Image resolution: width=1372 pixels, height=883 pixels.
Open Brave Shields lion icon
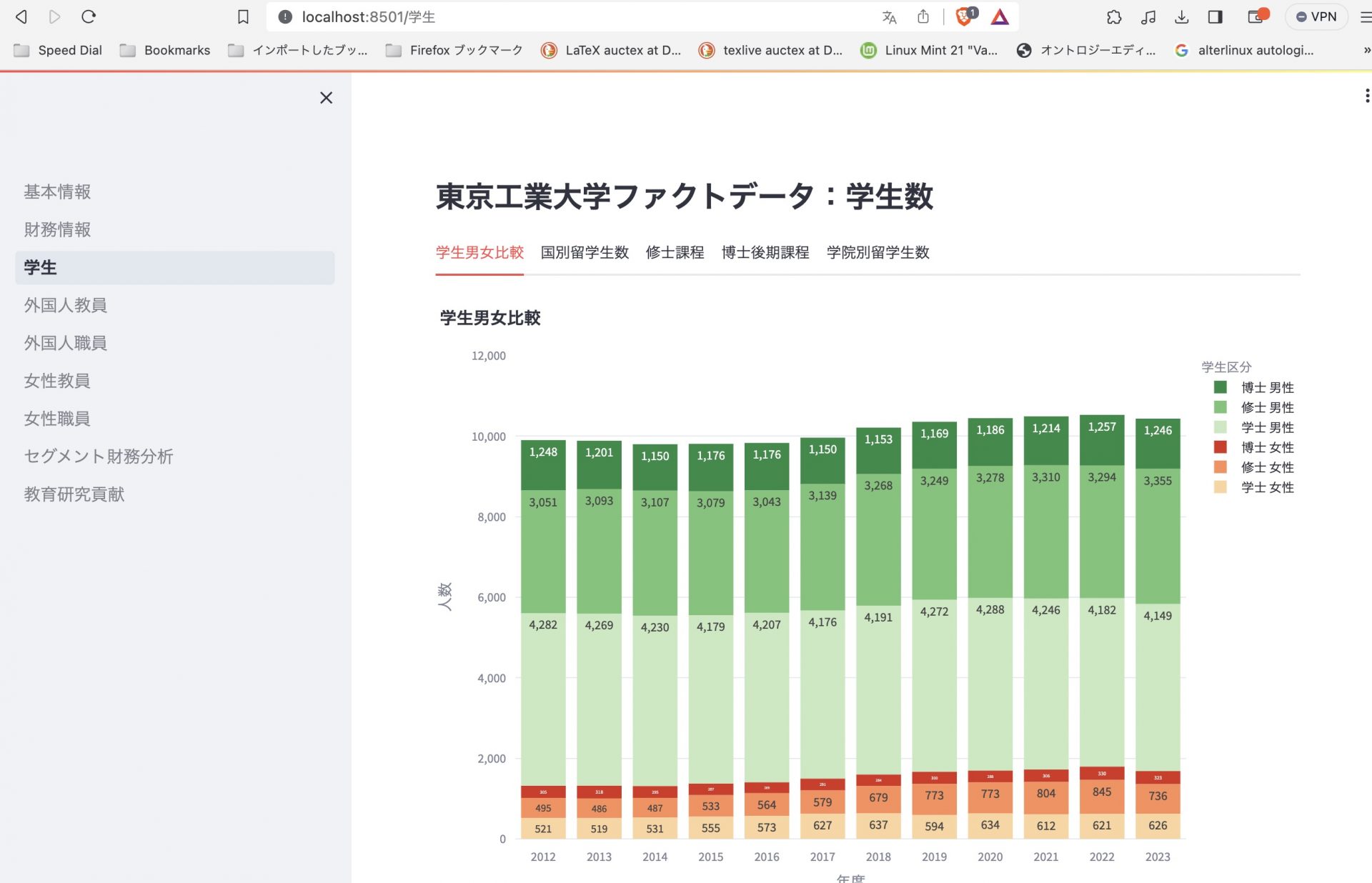pos(965,16)
